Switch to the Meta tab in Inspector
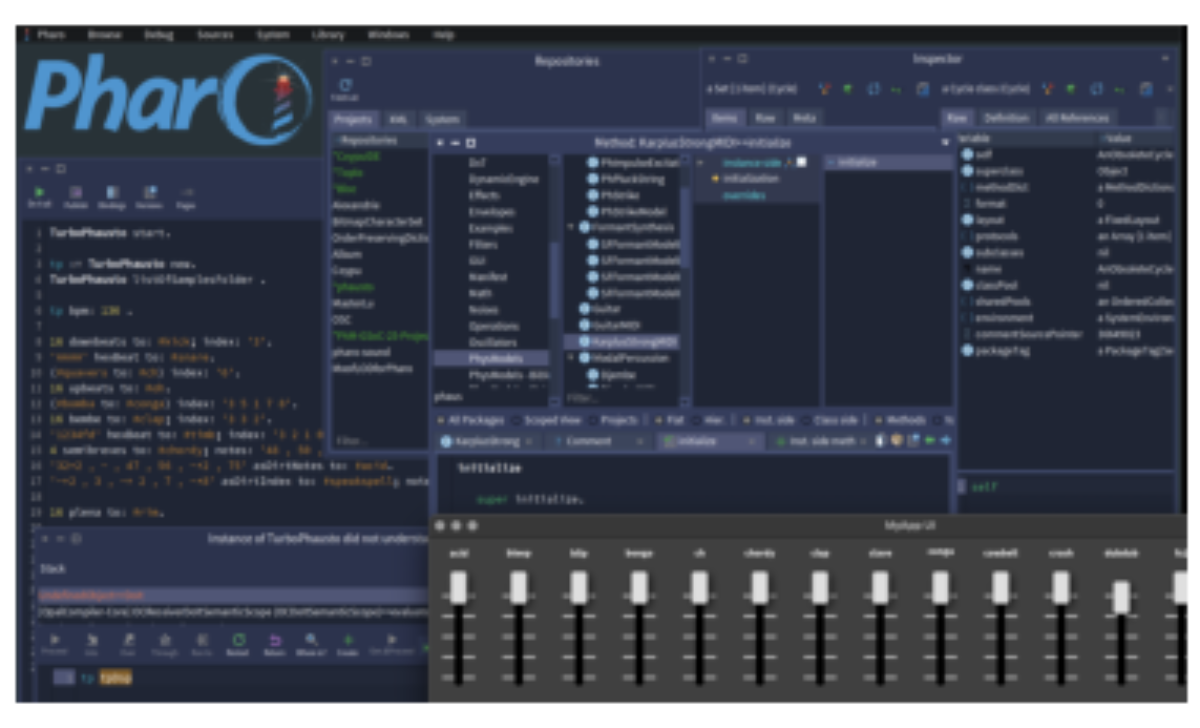The image size is (1200, 728). click(x=804, y=118)
